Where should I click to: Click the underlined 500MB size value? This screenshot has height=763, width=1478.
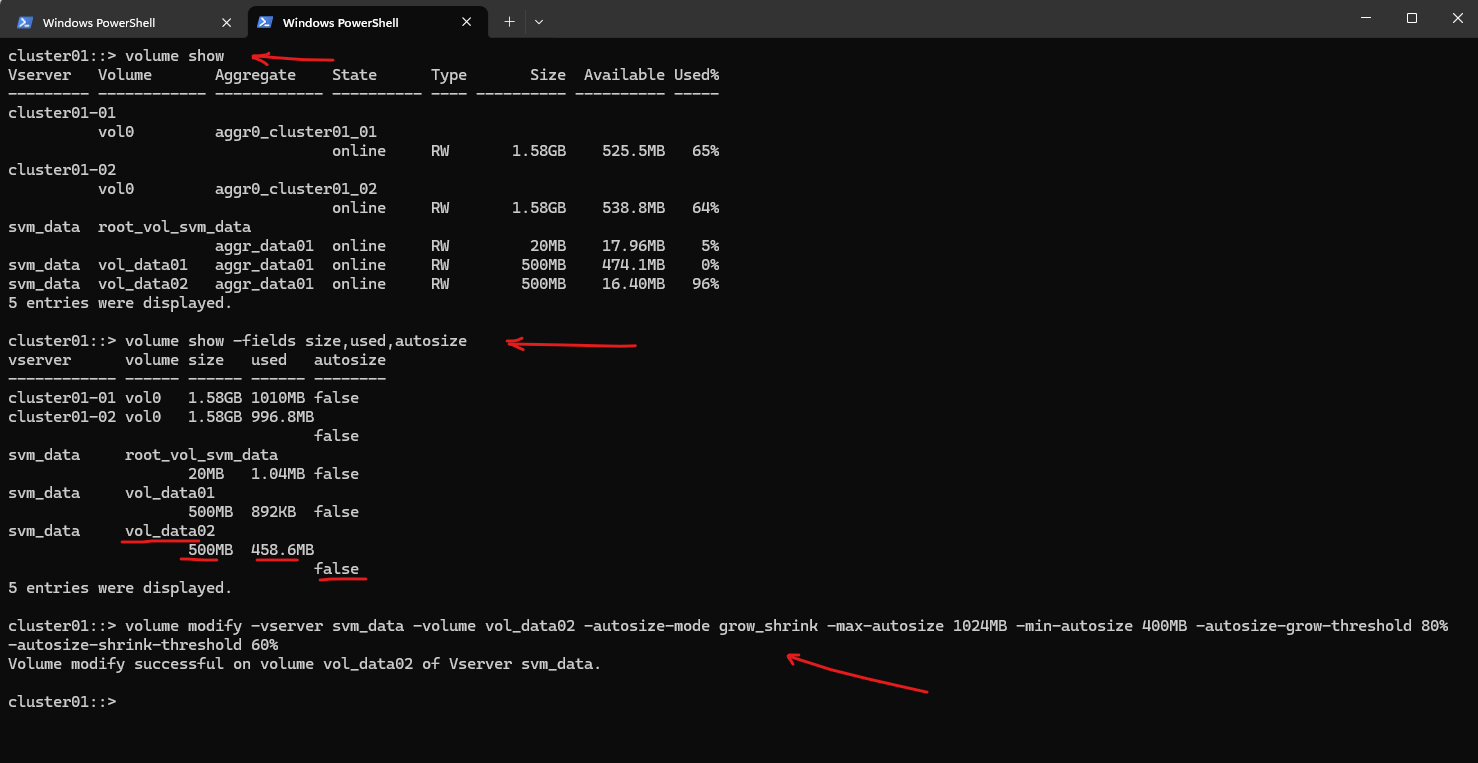click(x=210, y=550)
